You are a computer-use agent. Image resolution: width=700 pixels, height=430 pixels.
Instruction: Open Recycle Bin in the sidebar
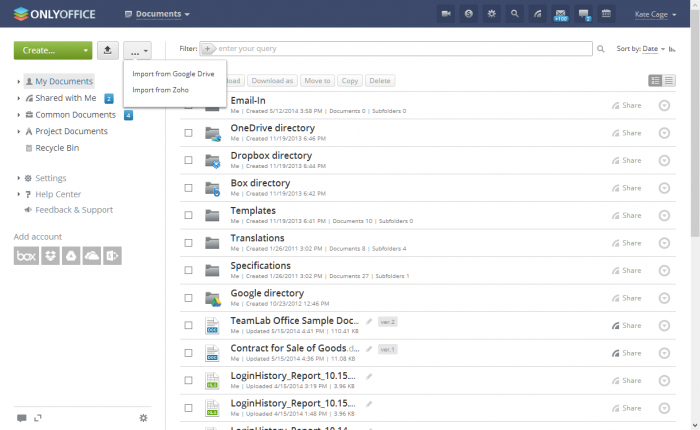[x=57, y=148]
